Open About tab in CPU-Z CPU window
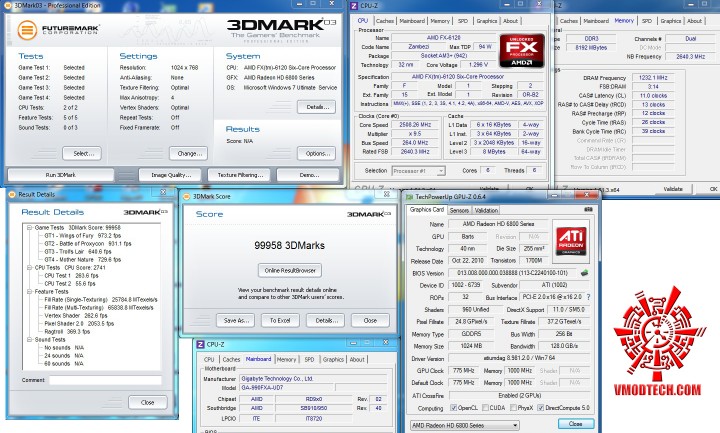This screenshot has height=433, width=720. [511, 21]
